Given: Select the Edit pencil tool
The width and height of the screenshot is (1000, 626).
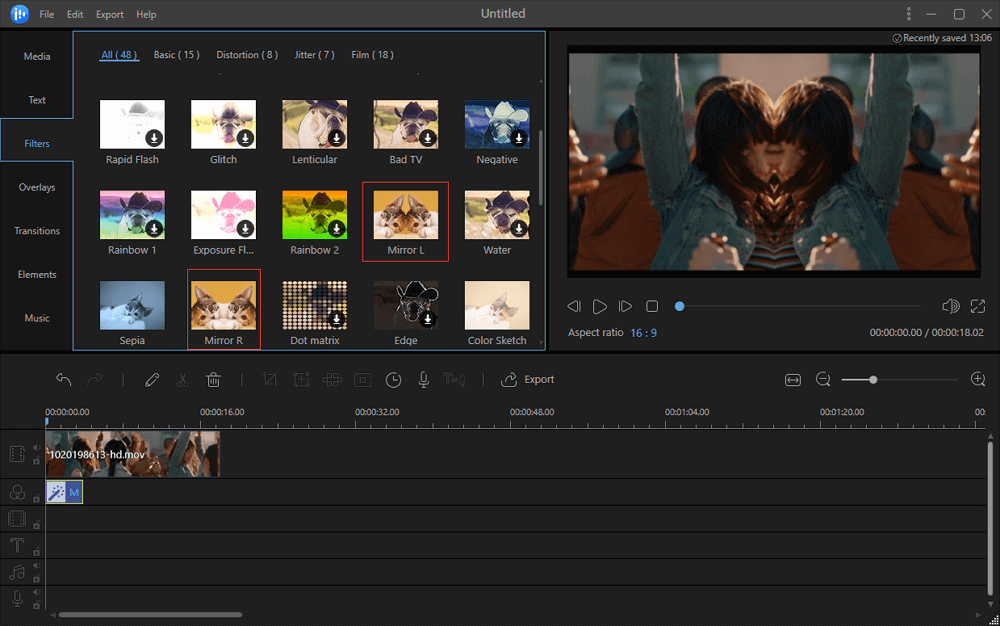Looking at the screenshot, I should pyautogui.click(x=152, y=380).
